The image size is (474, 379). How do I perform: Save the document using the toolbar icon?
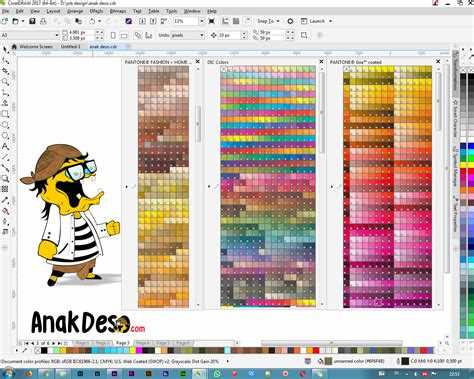coord(32,21)
